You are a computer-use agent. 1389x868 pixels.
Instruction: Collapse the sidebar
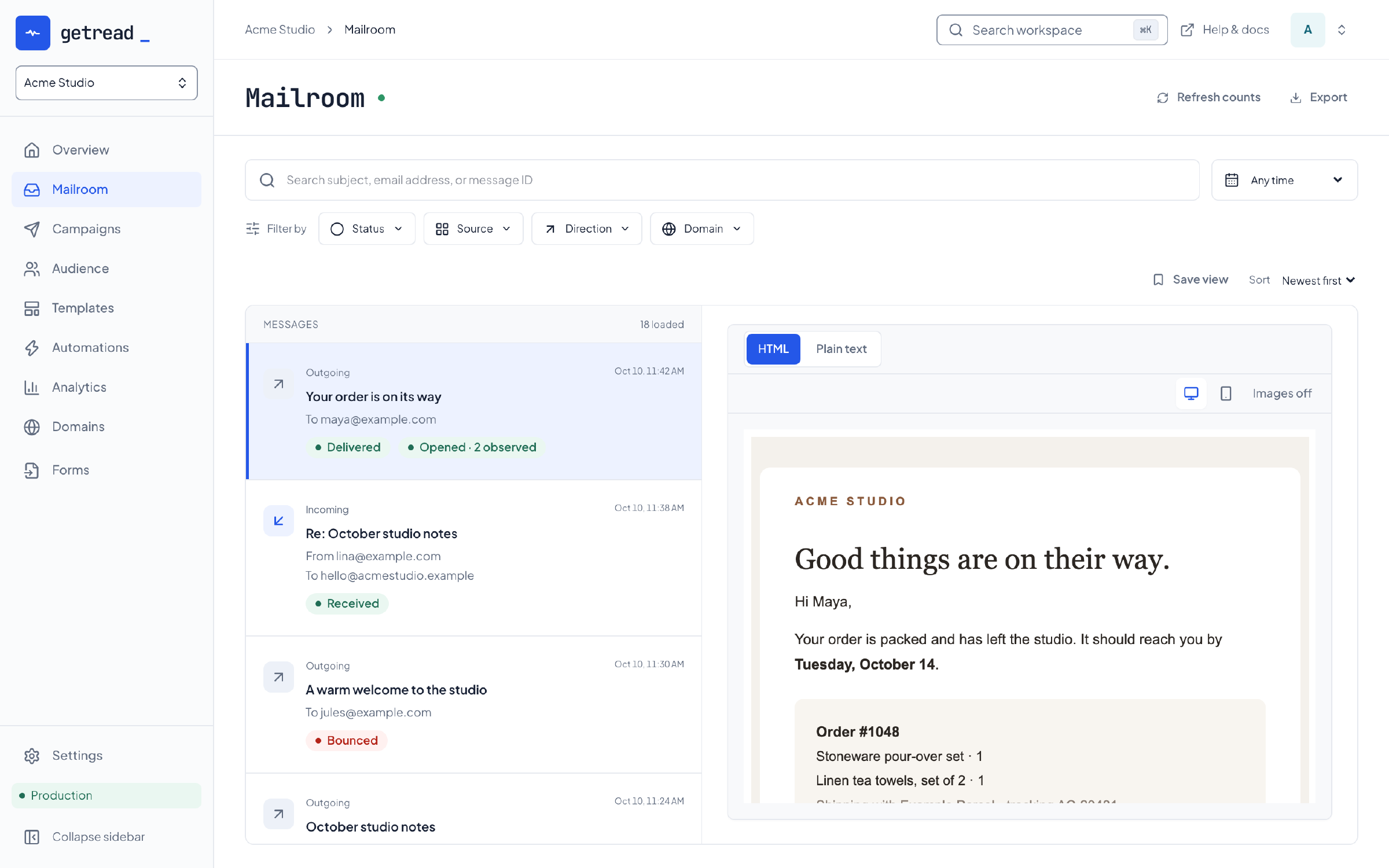tap(106, 837)
